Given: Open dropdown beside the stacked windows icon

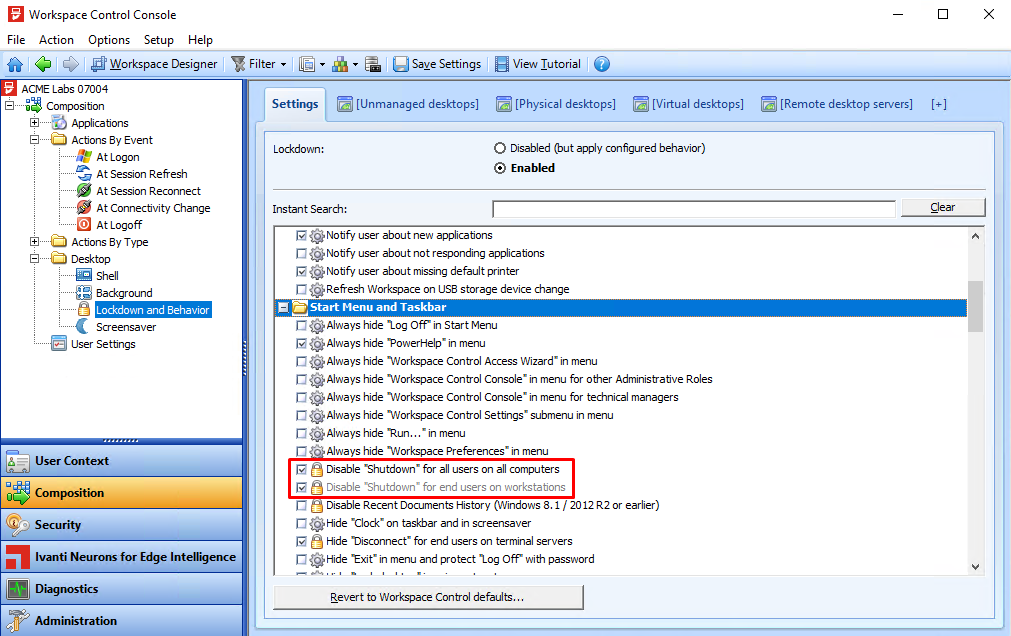Looking at the screenshot, I should click(x=322, y=65).
